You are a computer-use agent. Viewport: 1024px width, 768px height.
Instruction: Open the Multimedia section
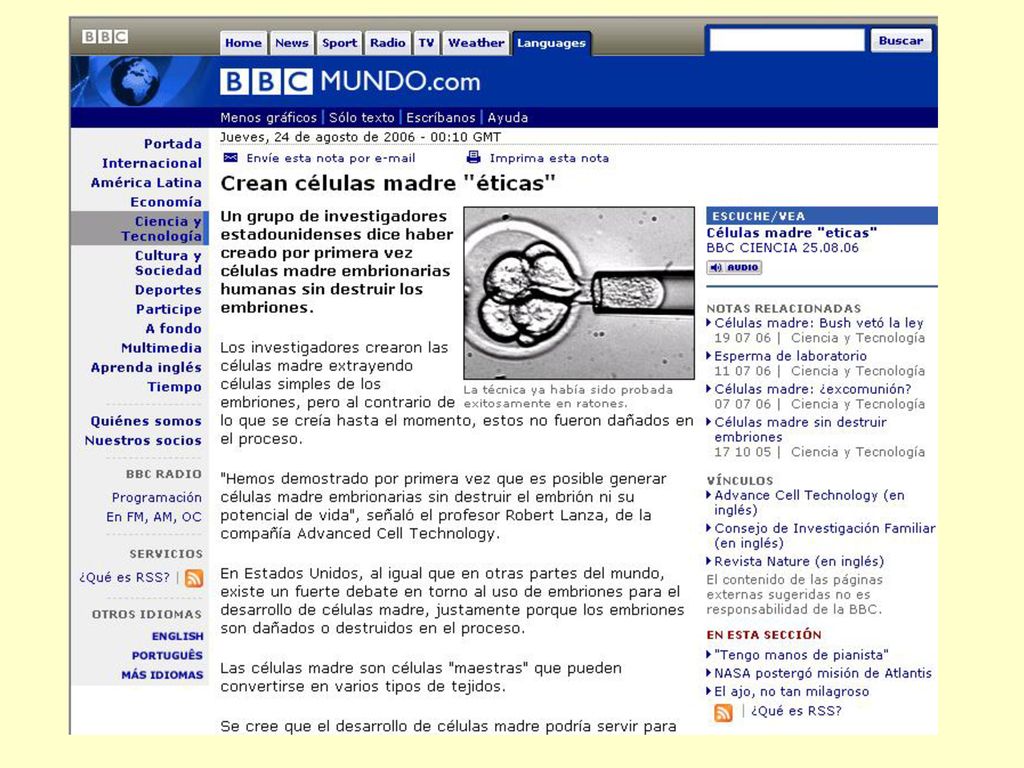click(x=161, y=348)
